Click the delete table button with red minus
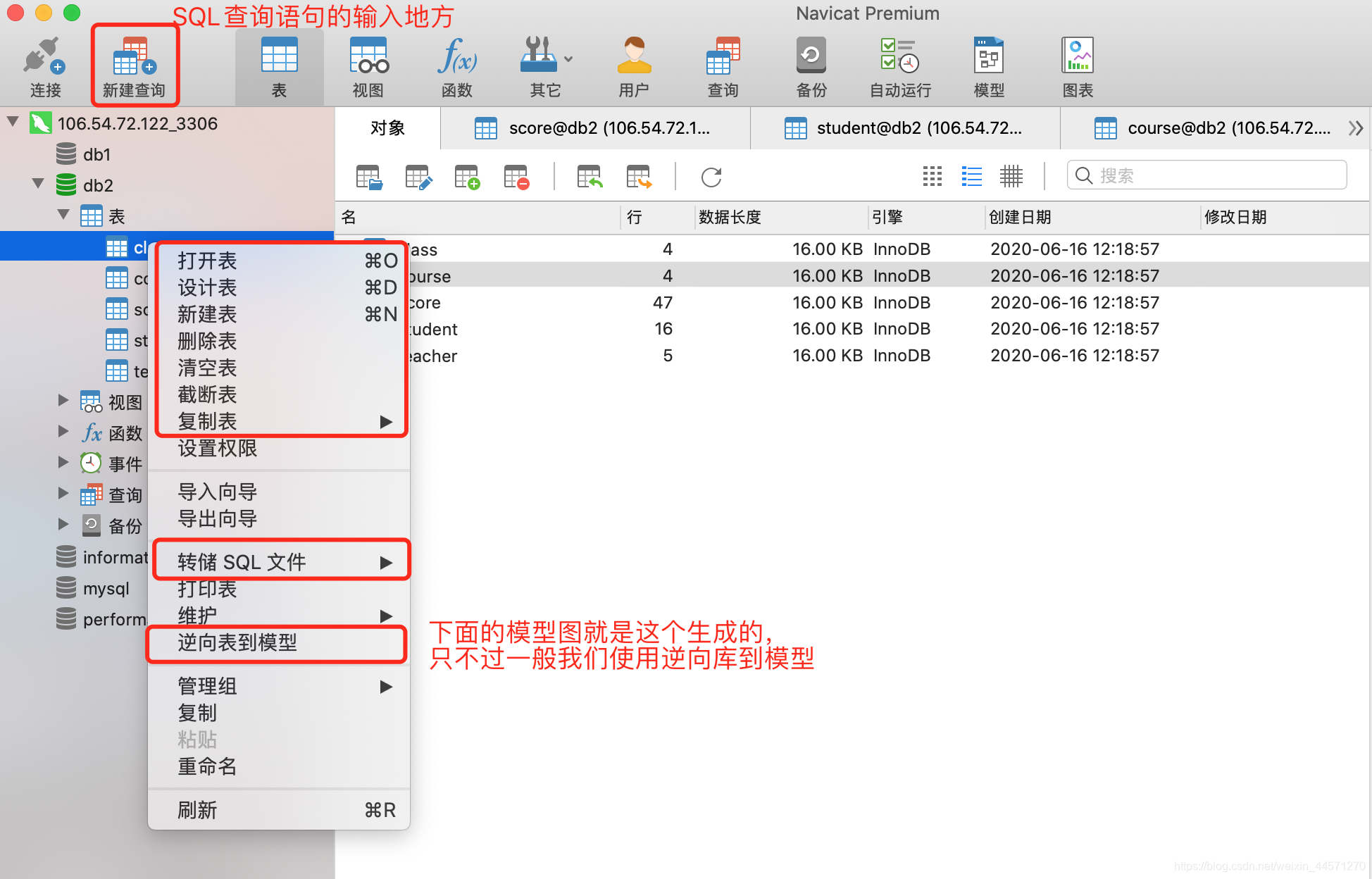The width and height of the screenshot is (1372, 879). coord(516,177)
